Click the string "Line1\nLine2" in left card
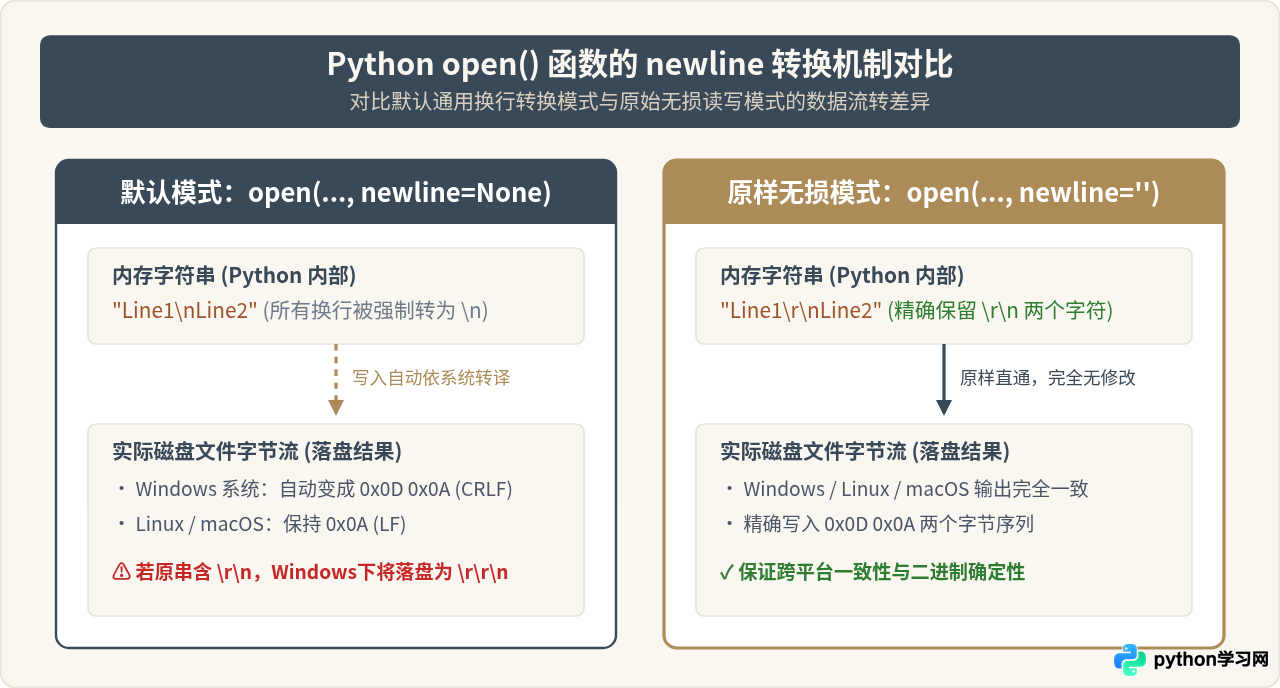This screenshot has height=688, width=1280. (185, 310)
